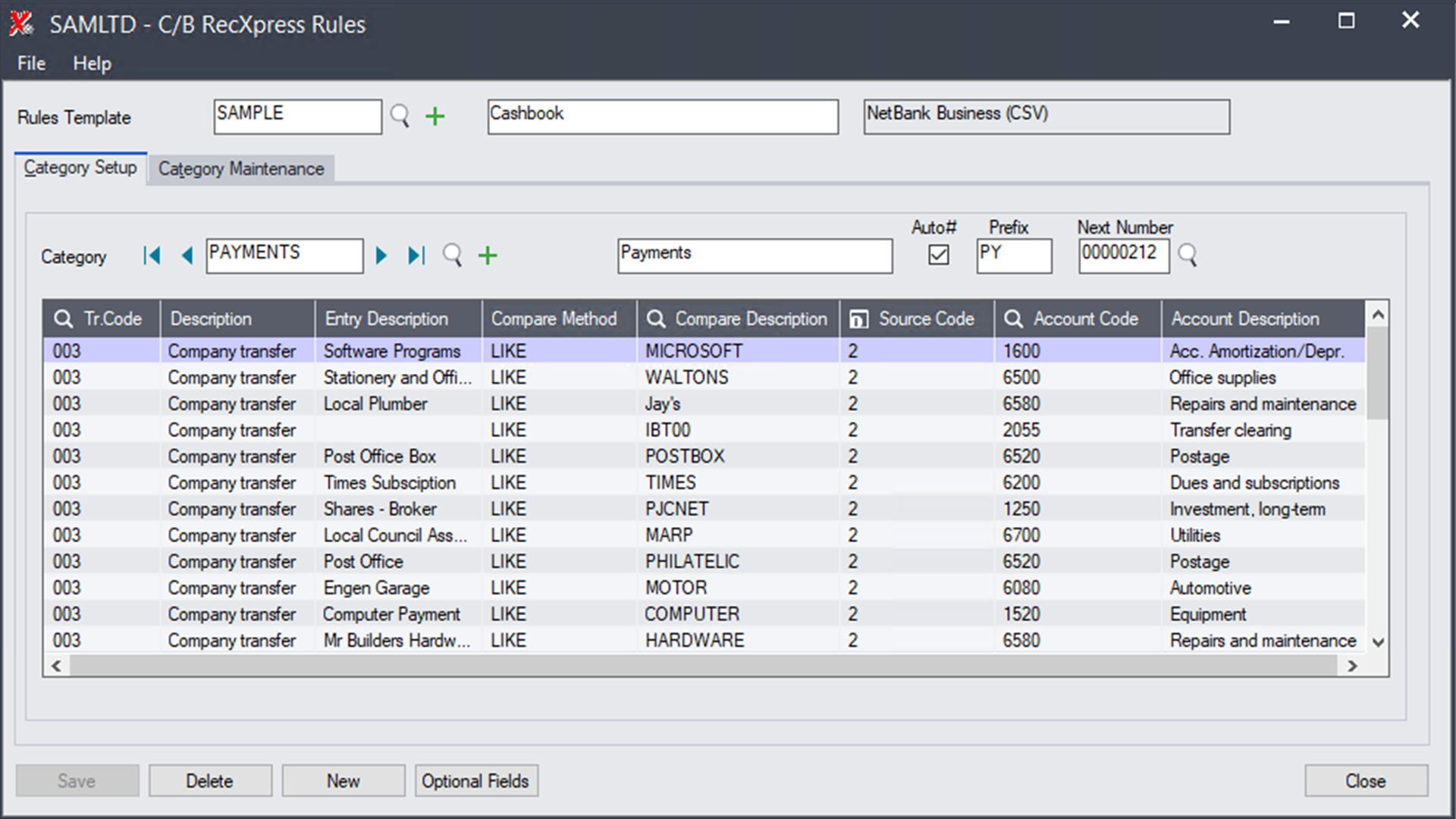The width and height of the screenshot is (1456, 819).
Task: Click the Source Code column header
Action: (x=925, y=318)
